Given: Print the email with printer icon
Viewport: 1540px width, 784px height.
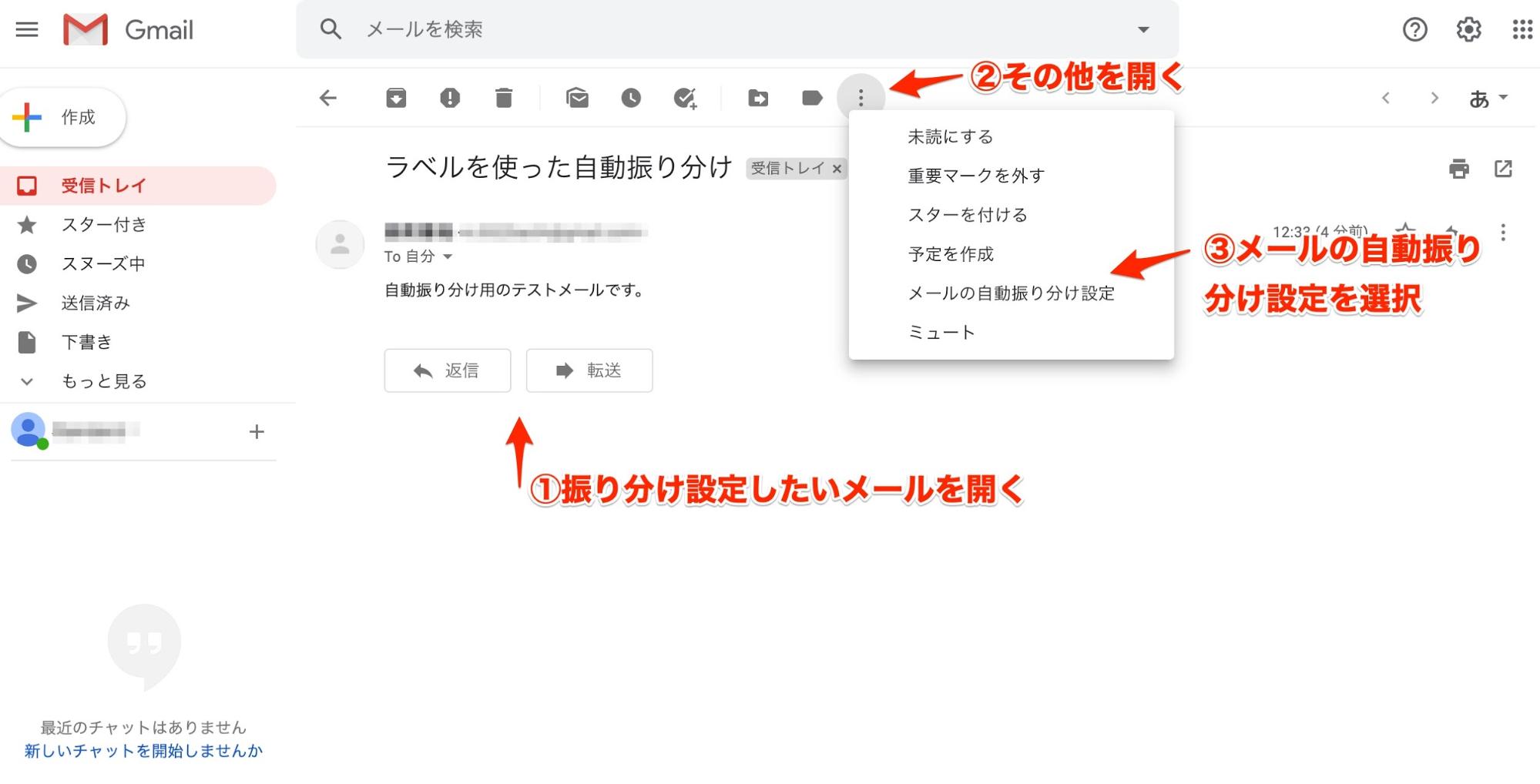Looking at the screenshot, I should pyautogui.click(x=1458, y=169).
